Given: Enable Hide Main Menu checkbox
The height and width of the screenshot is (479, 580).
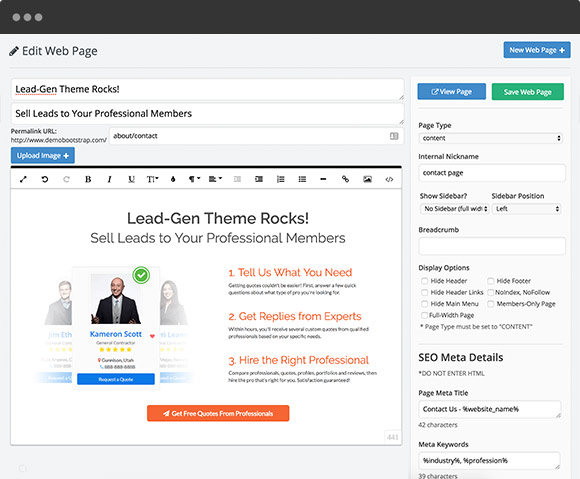Looking at the screenshot, I should [x=424, y=304].
